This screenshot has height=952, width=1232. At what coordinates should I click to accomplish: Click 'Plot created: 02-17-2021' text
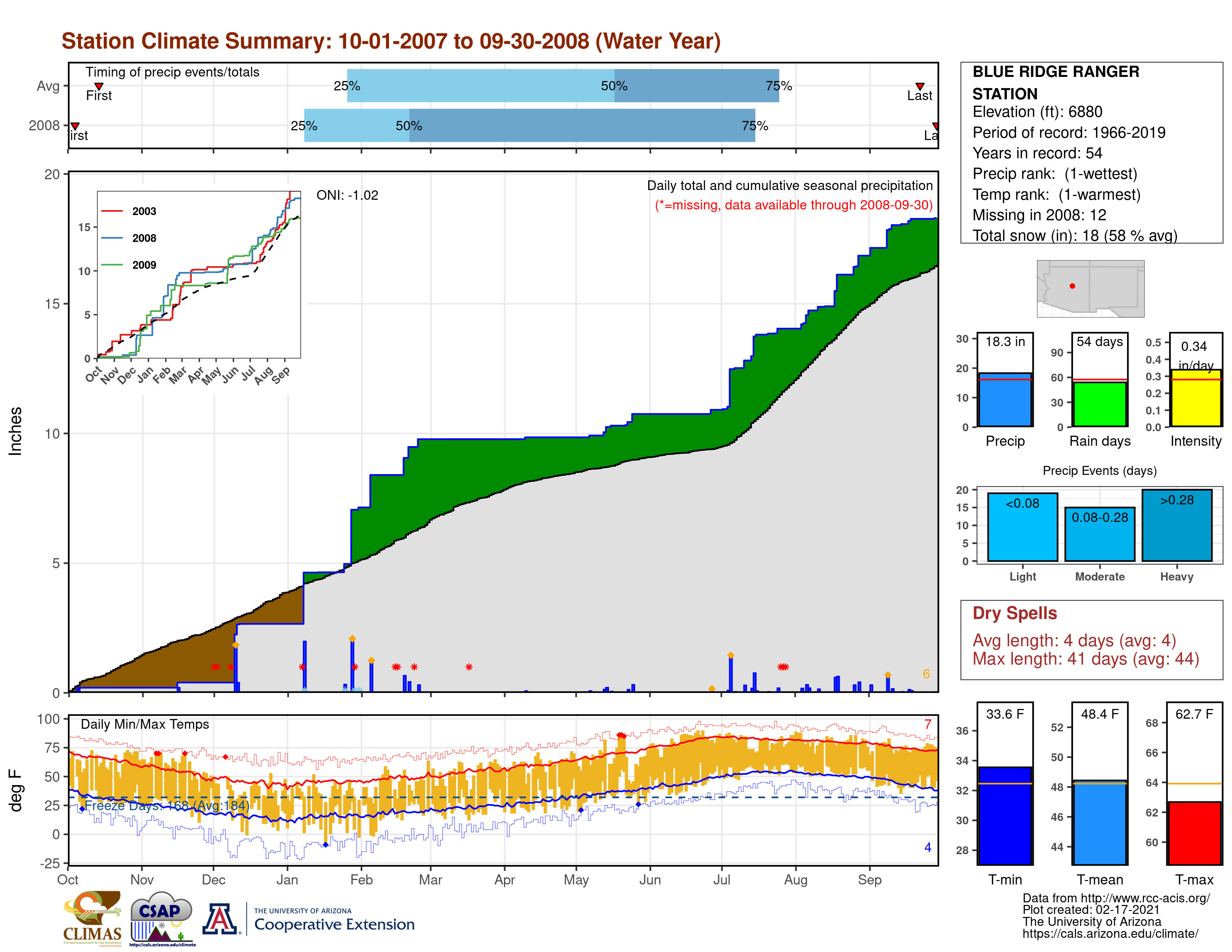(1091, 910)
